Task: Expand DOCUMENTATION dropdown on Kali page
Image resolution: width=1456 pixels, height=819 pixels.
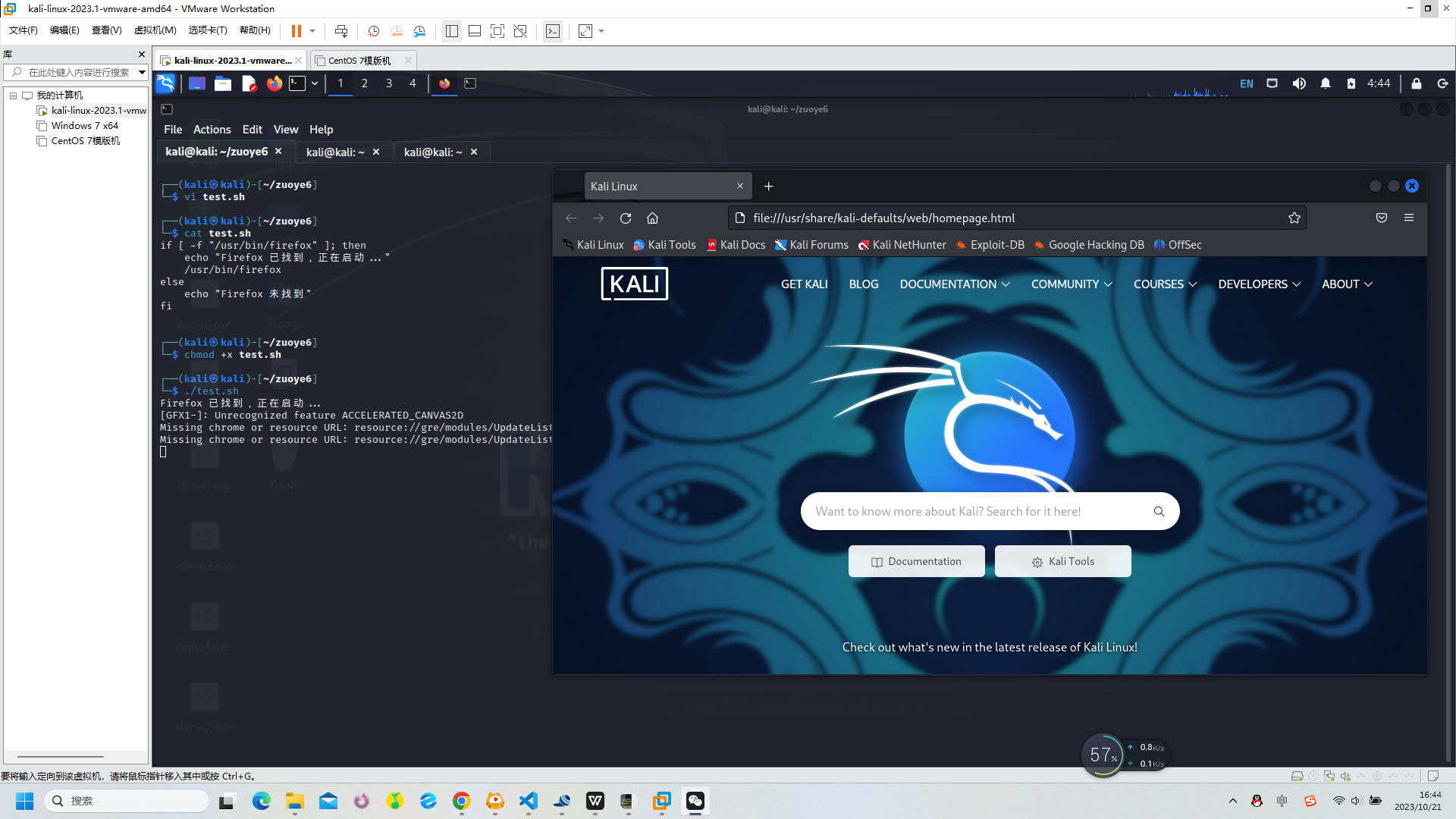Action: tap(954, 284)
